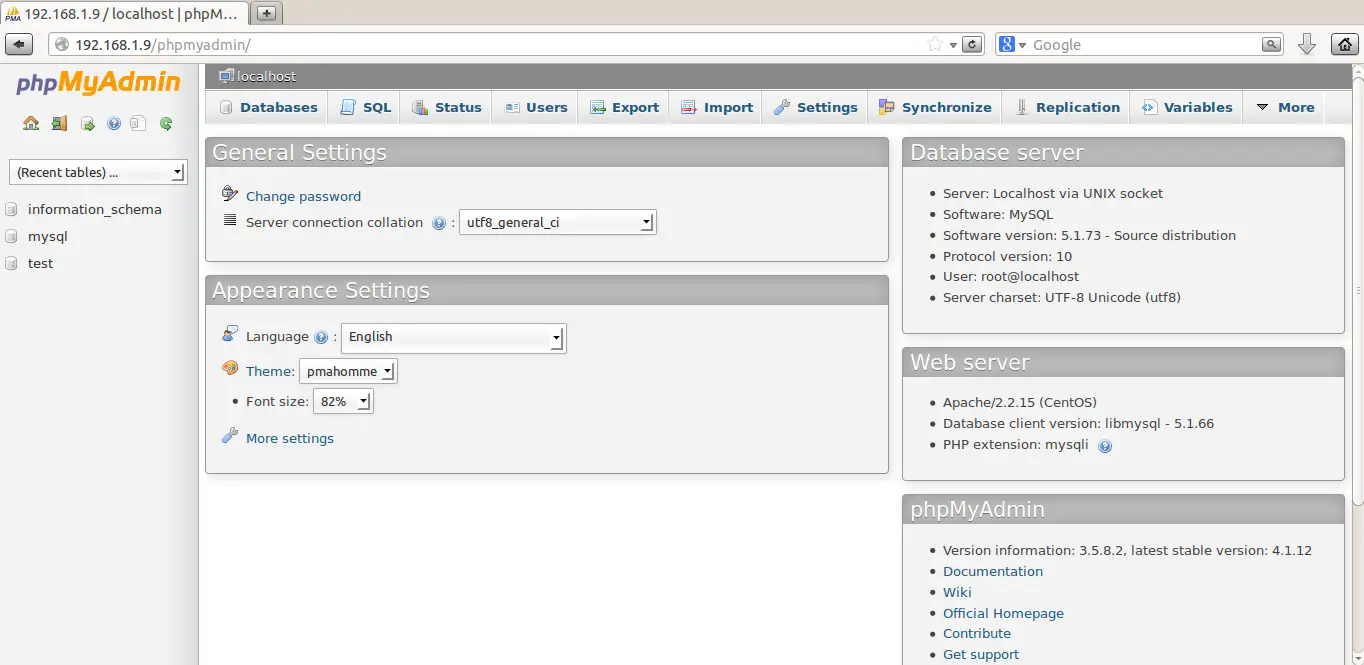Click the Change password link
The width and height of the screenshot is (1364, 665).
(303, 196)
